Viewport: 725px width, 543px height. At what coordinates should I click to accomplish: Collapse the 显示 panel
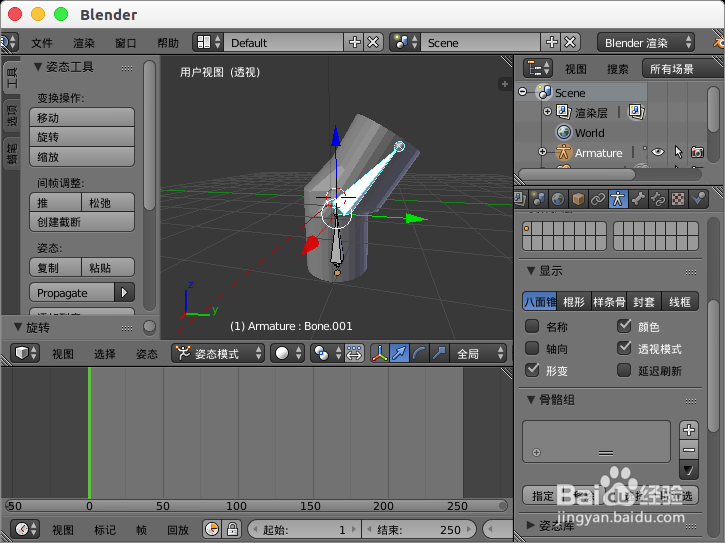click(531, 271)
